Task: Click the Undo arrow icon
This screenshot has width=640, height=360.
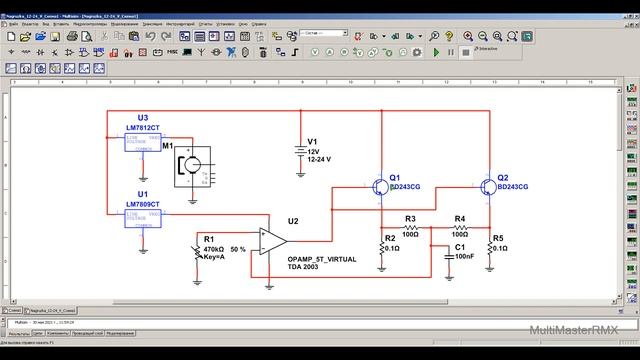Action: tap(151, 36)
